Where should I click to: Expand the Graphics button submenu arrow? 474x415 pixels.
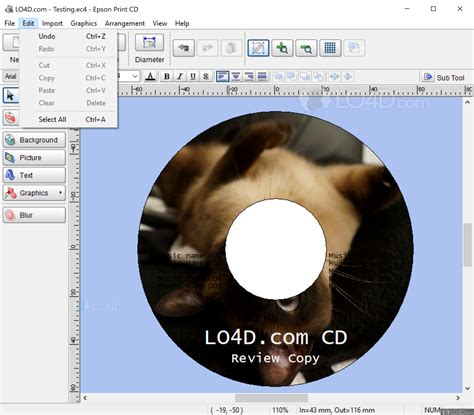60,193
